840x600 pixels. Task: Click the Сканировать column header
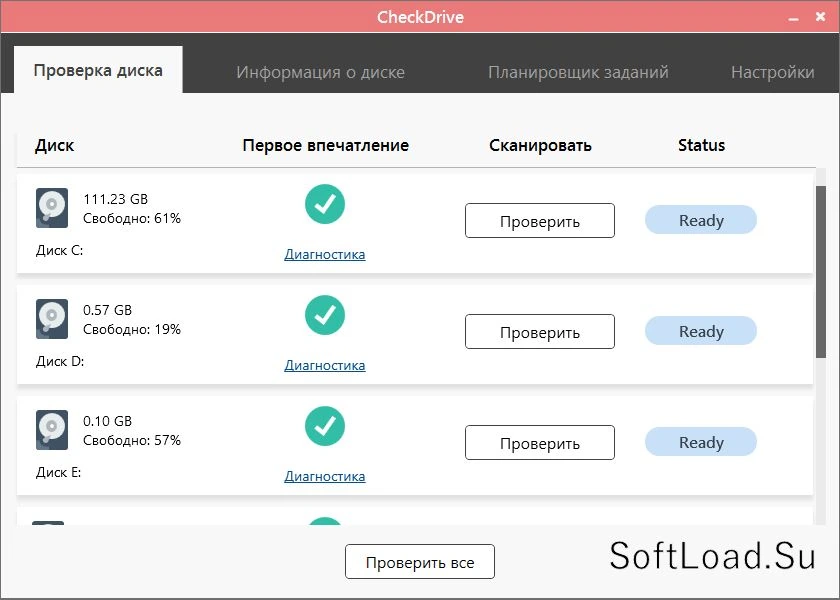[x=540, y=145]
